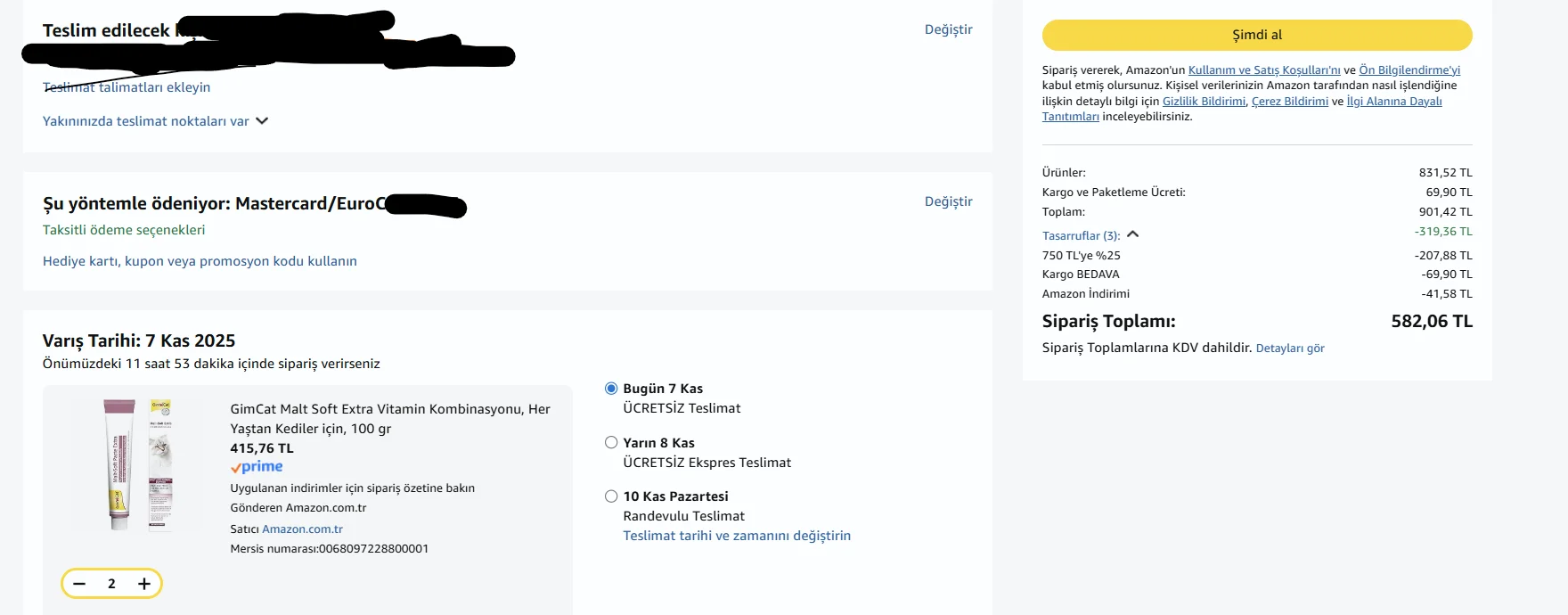Open the Amazon.com.tr seller link

pos(302,529)
